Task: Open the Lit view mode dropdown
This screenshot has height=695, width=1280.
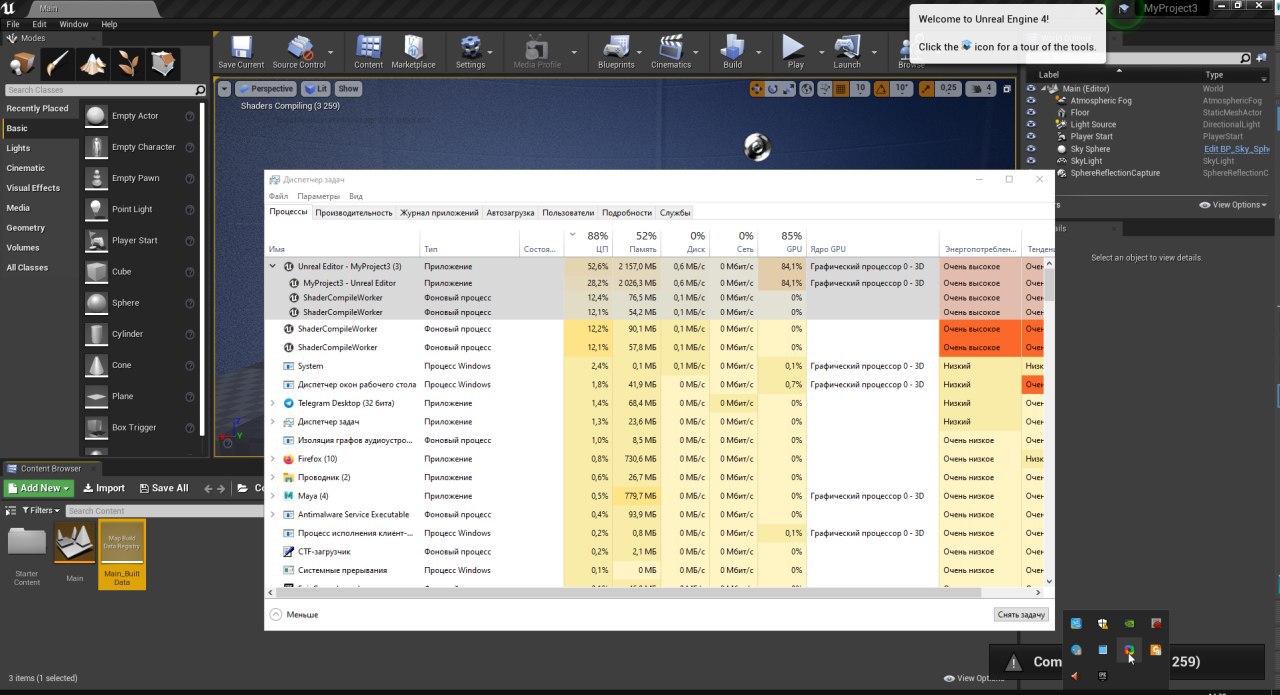Action: point(315,89)
